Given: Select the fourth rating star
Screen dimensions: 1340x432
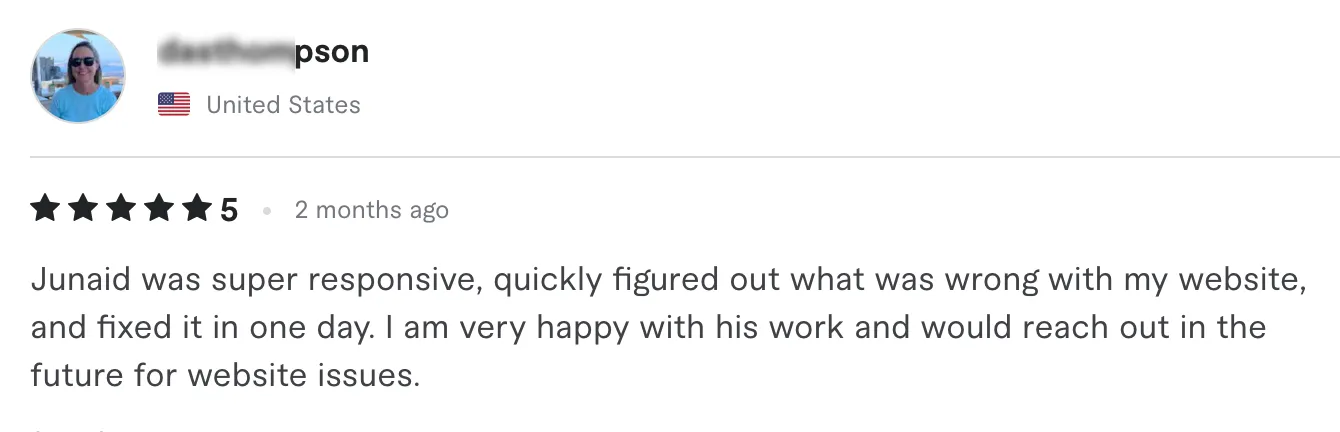Looking at the screenshot, I should click(159, 210).
